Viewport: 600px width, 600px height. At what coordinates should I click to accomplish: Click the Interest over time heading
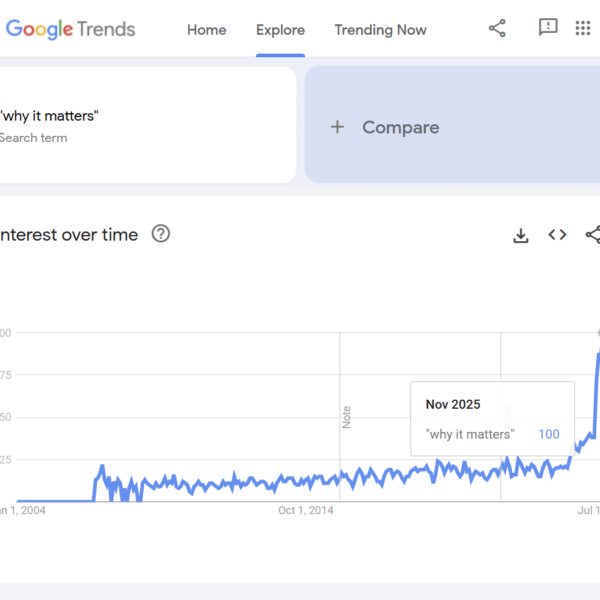point(70,234)
